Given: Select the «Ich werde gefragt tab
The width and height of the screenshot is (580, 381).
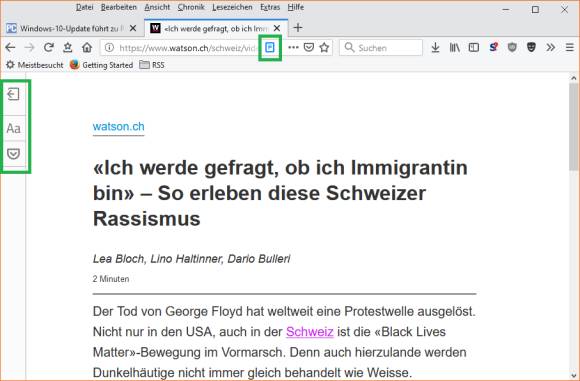Looking at the screenshot, I should coord(216,28).
